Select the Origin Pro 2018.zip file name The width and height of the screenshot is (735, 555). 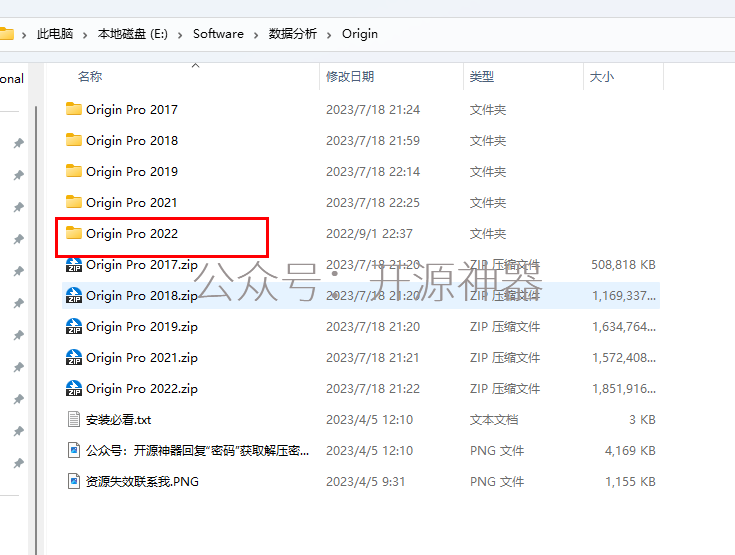[142, 296]
